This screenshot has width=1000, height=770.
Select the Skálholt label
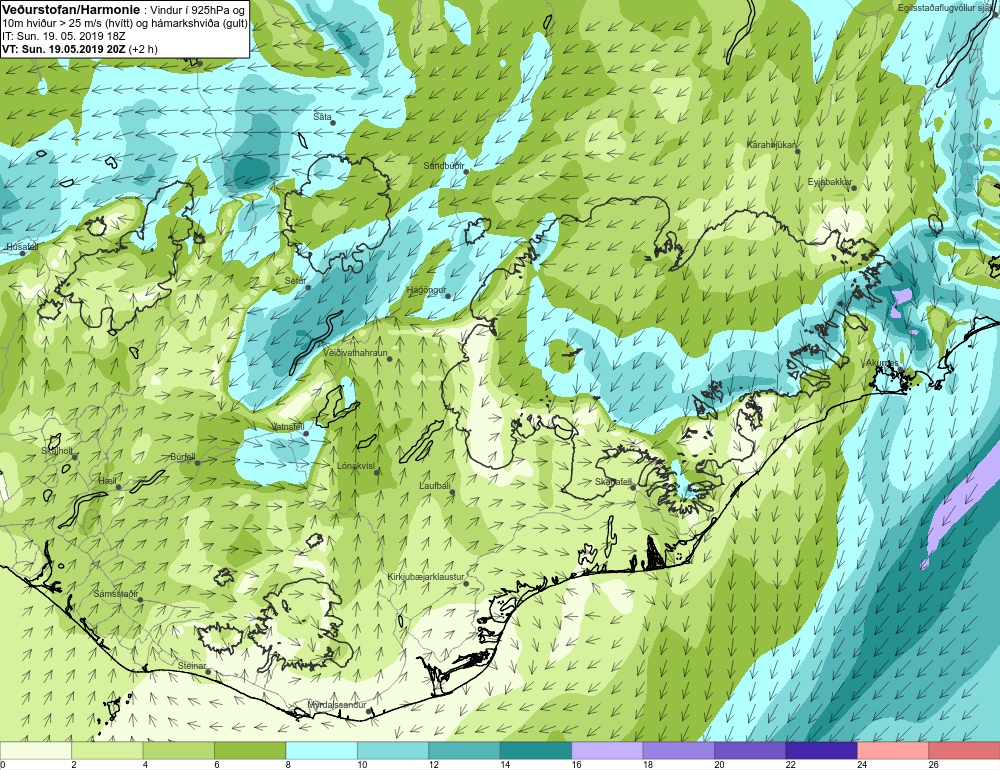click(57, 450)
